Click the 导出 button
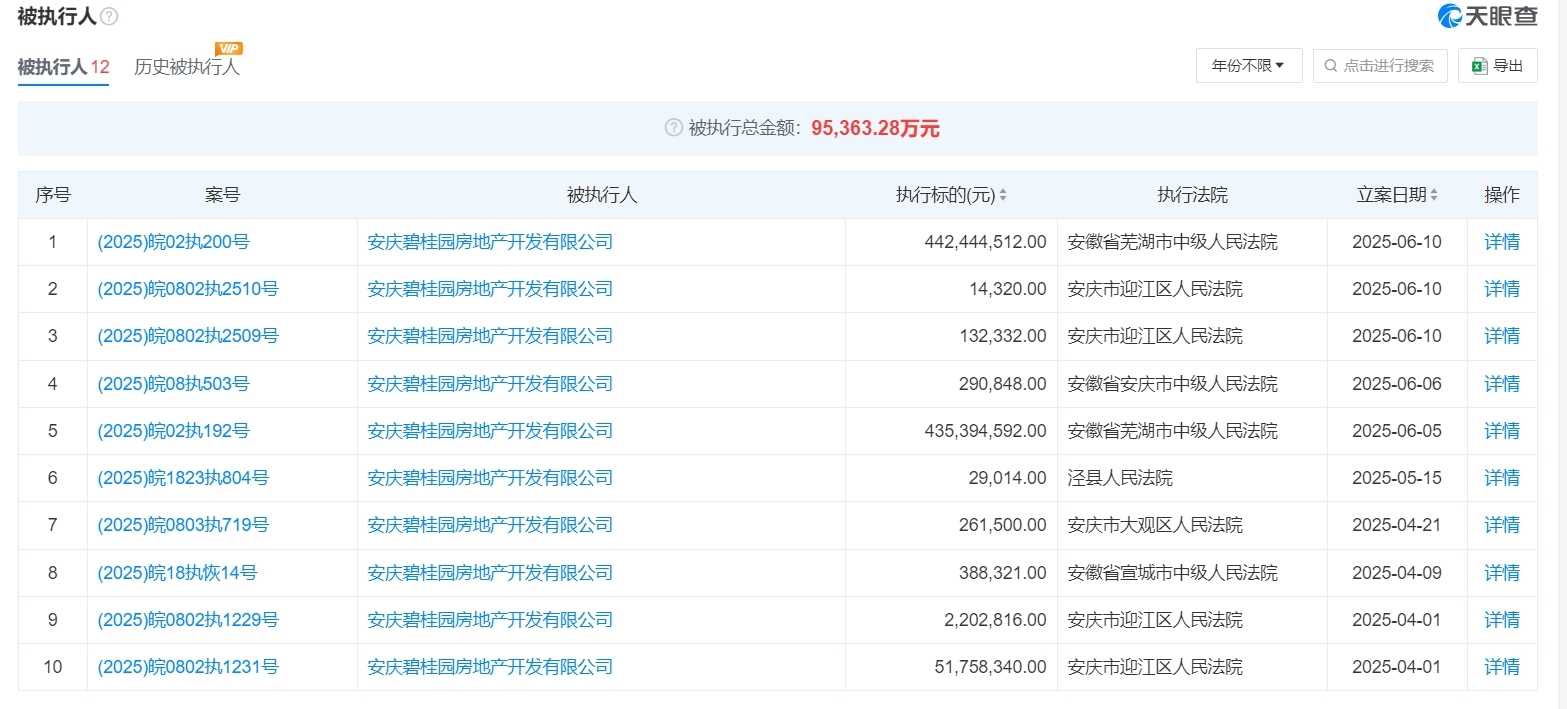Screen dimensions: 1567x709 [x=1497, y=66]
